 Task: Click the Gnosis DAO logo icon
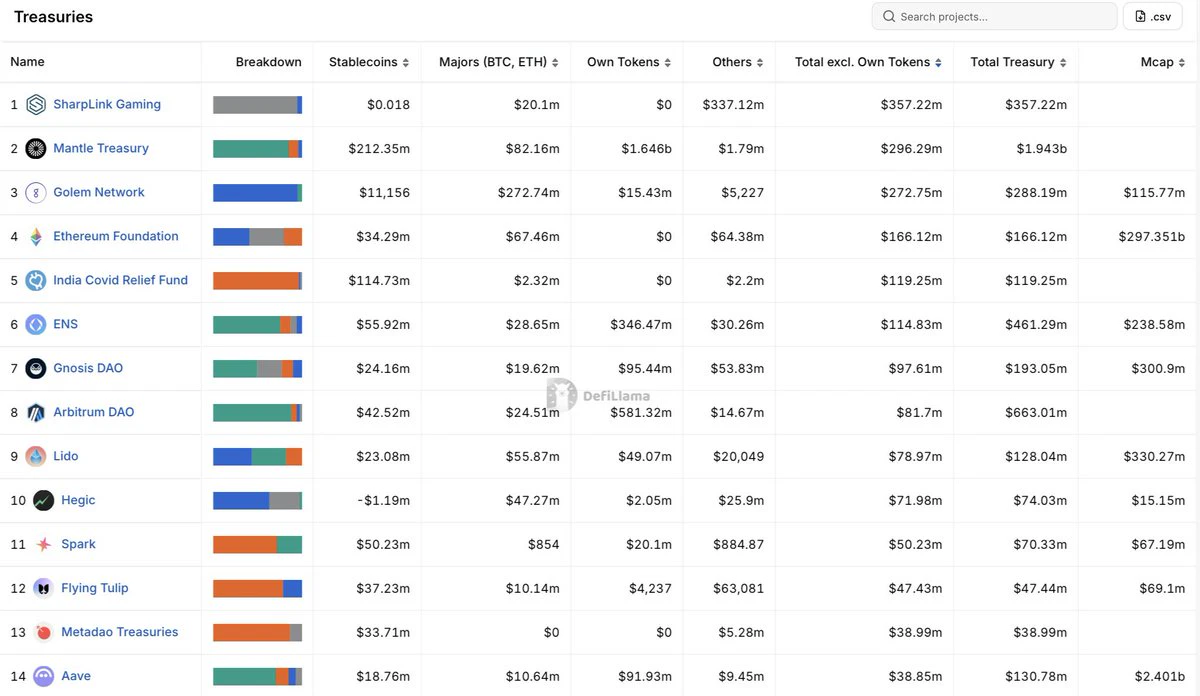tap(36, 368)
